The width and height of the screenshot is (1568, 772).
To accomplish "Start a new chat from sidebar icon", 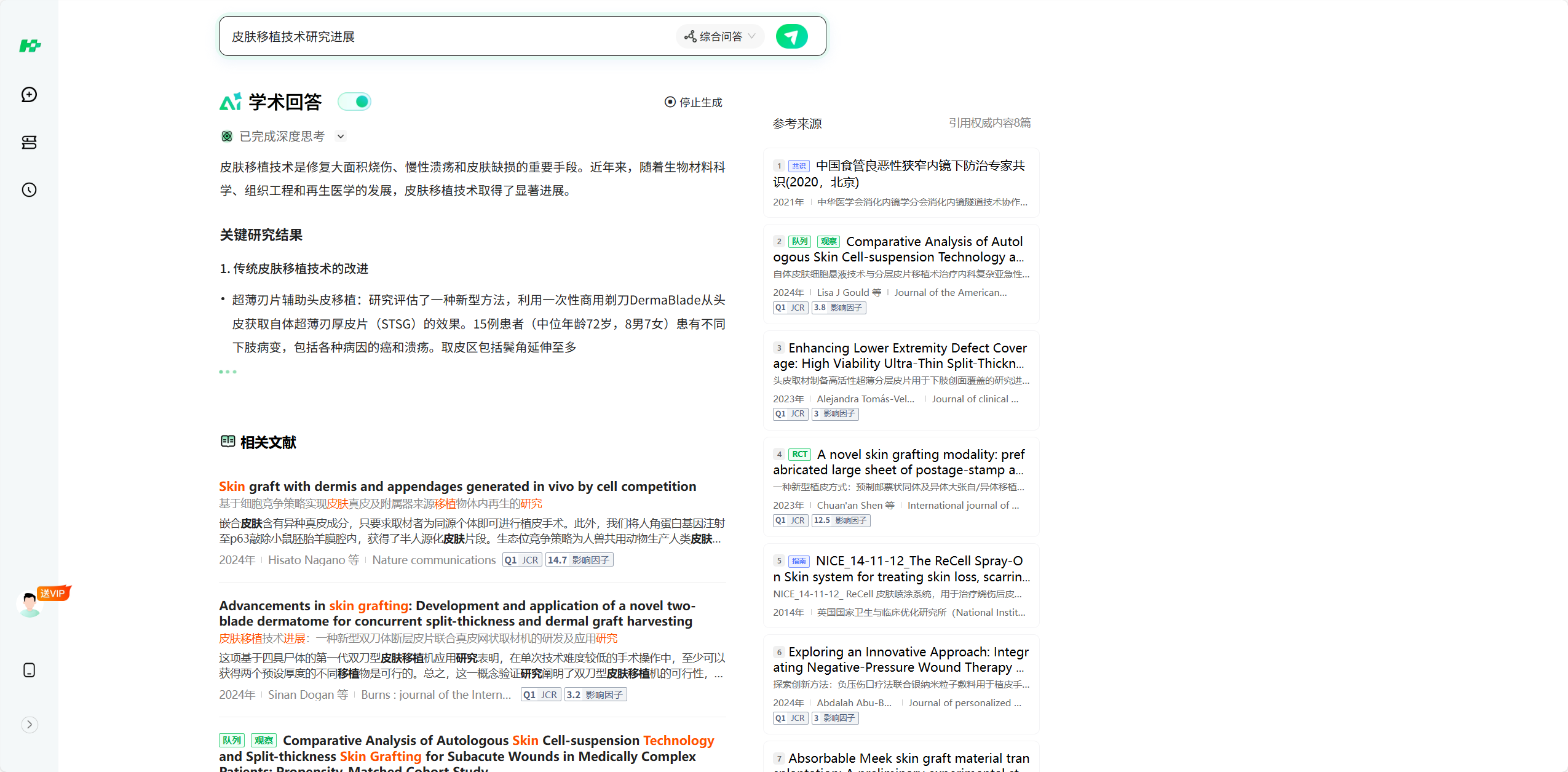I will tap(29, 94).
